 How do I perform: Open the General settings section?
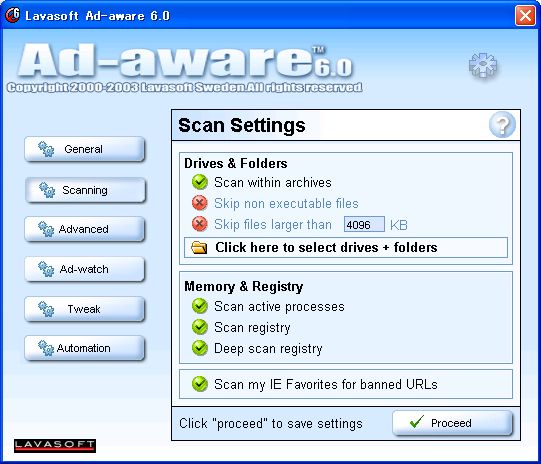pyautogui.click(x=85, y=149)
